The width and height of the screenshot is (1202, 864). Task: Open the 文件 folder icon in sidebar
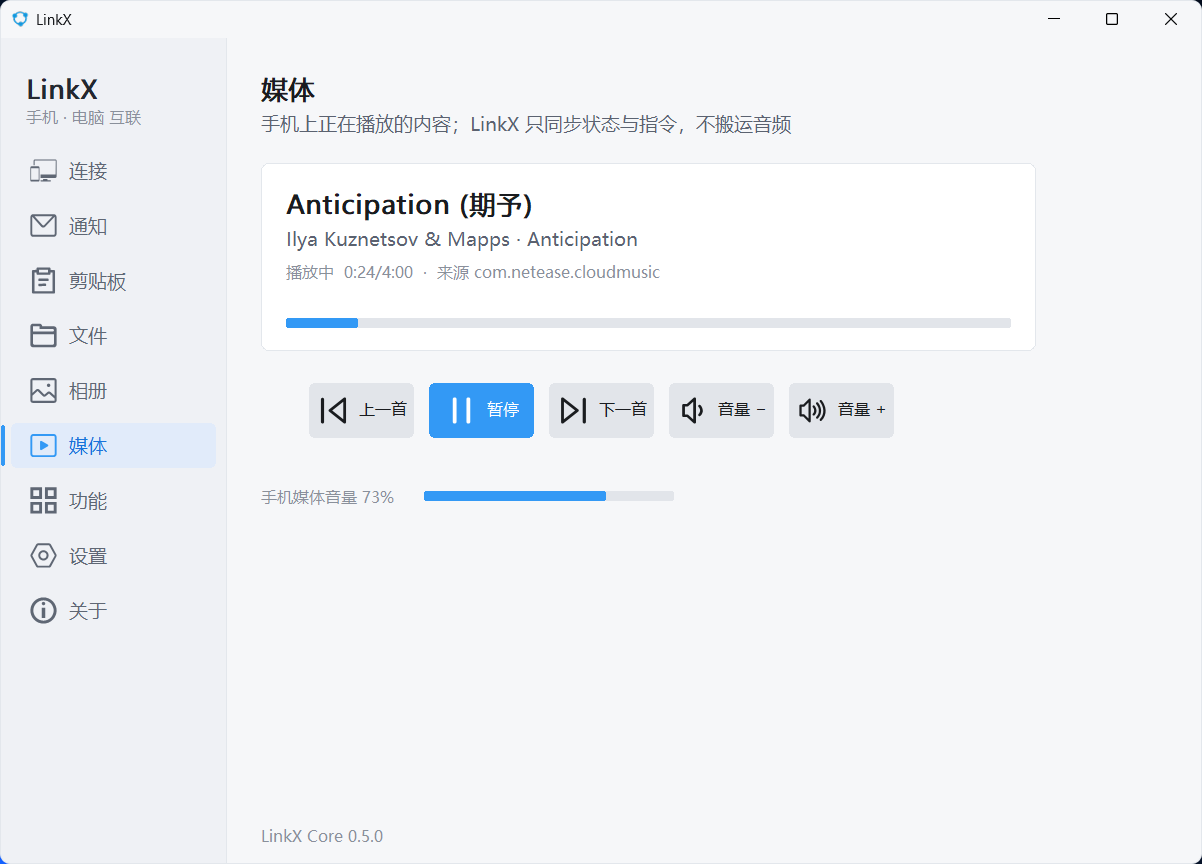coord(43,336)
